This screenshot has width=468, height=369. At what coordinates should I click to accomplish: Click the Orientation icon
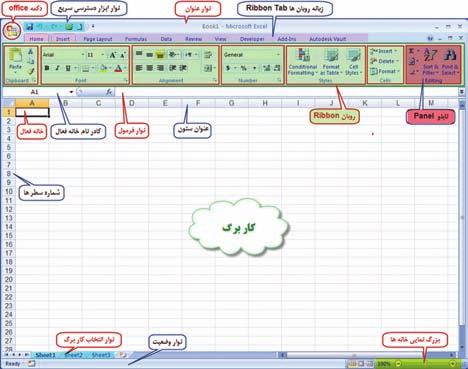(x=172, y=54)
